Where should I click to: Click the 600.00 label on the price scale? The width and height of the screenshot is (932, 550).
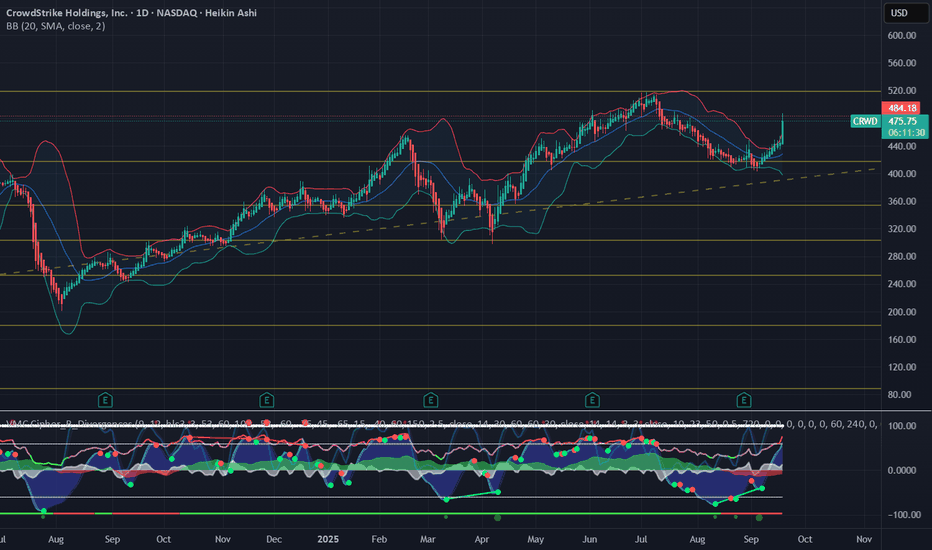902,35
